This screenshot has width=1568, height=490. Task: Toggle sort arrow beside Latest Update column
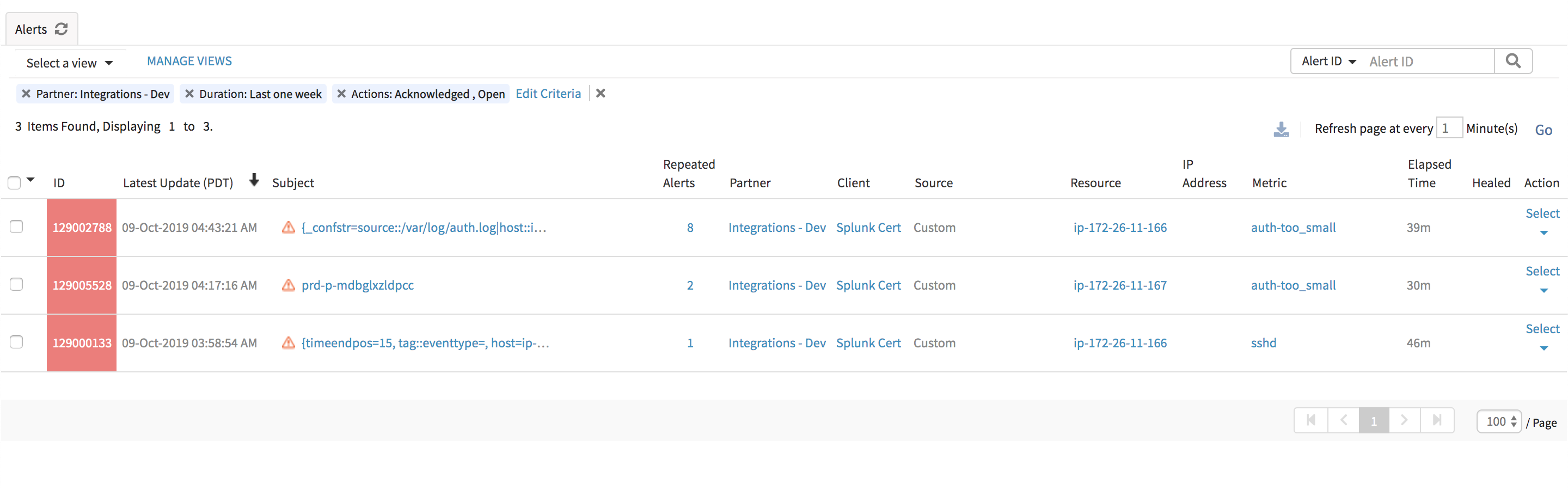click(x=254, y=180)
